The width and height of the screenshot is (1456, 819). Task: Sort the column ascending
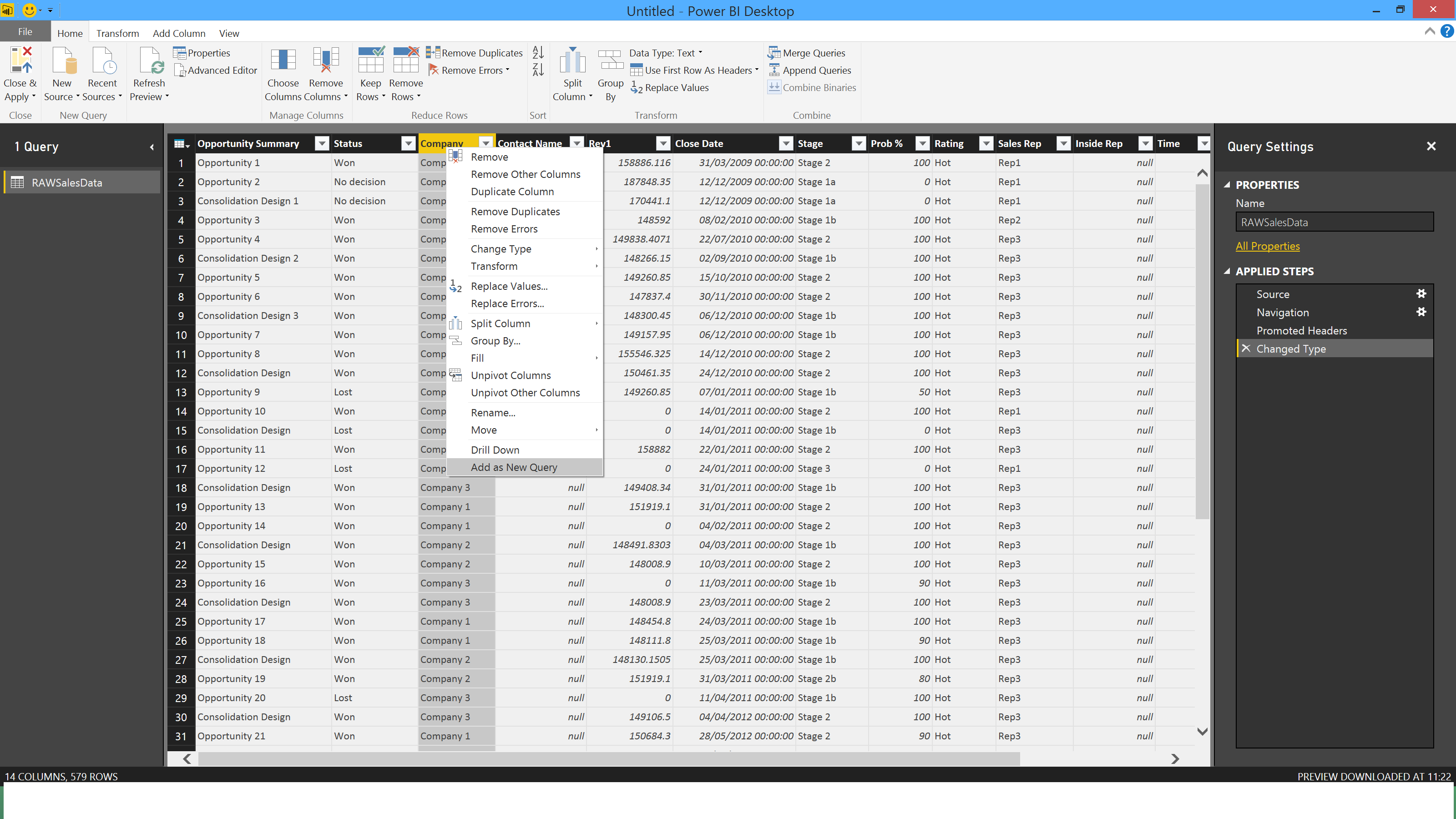click(538, 52)
